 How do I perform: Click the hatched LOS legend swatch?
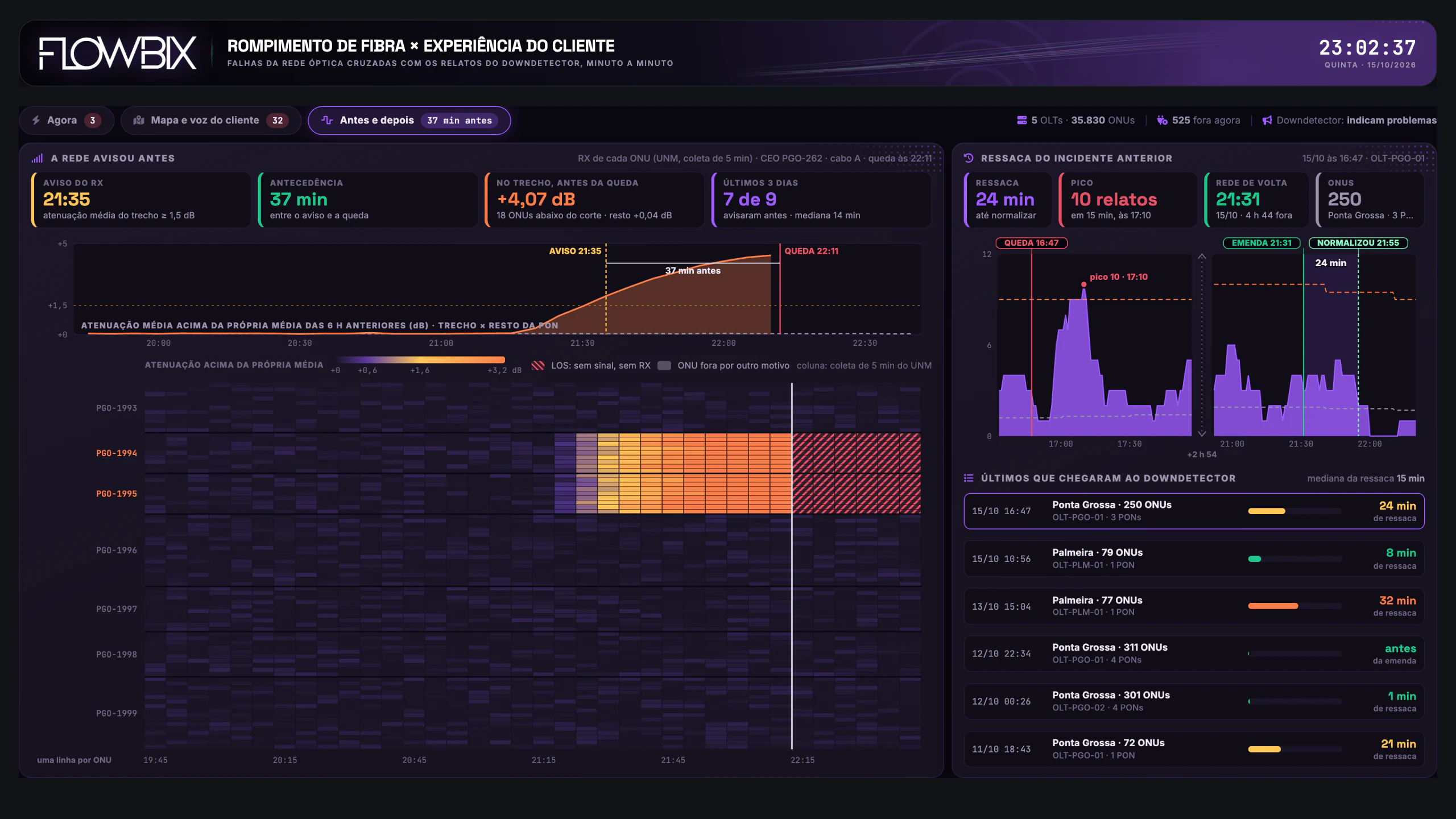(537, 366)
